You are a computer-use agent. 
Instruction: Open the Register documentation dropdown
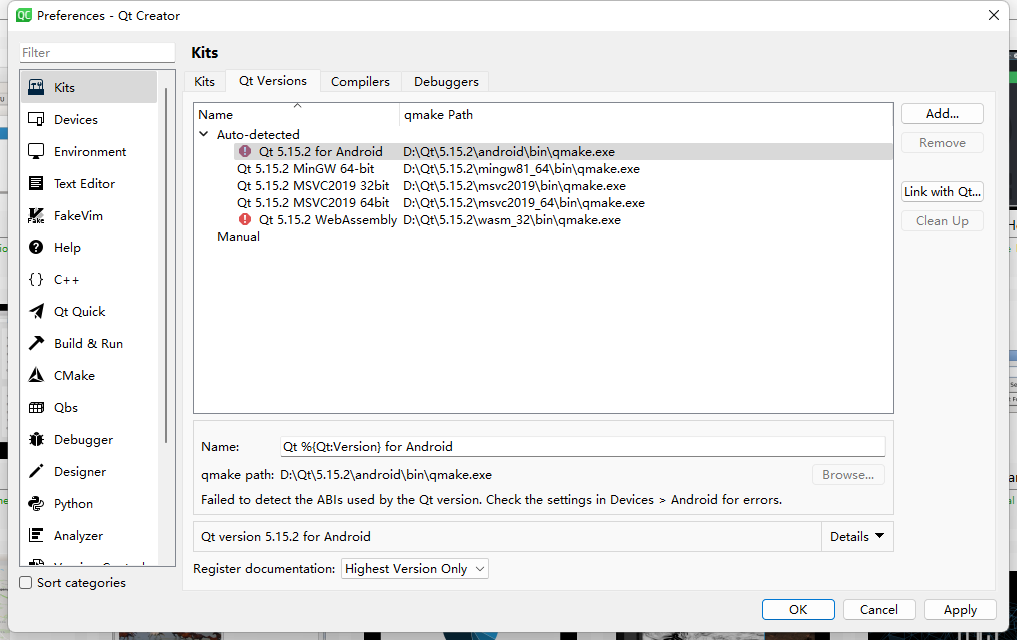[414, 569]
